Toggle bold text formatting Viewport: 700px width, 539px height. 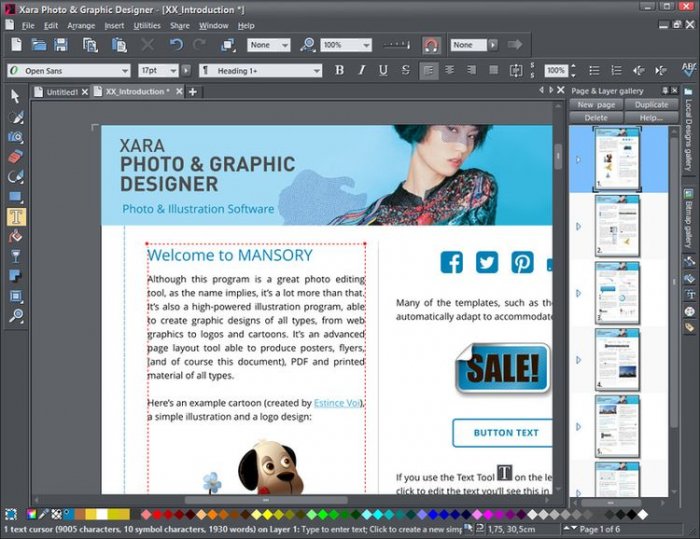click(x=339, y=70)
